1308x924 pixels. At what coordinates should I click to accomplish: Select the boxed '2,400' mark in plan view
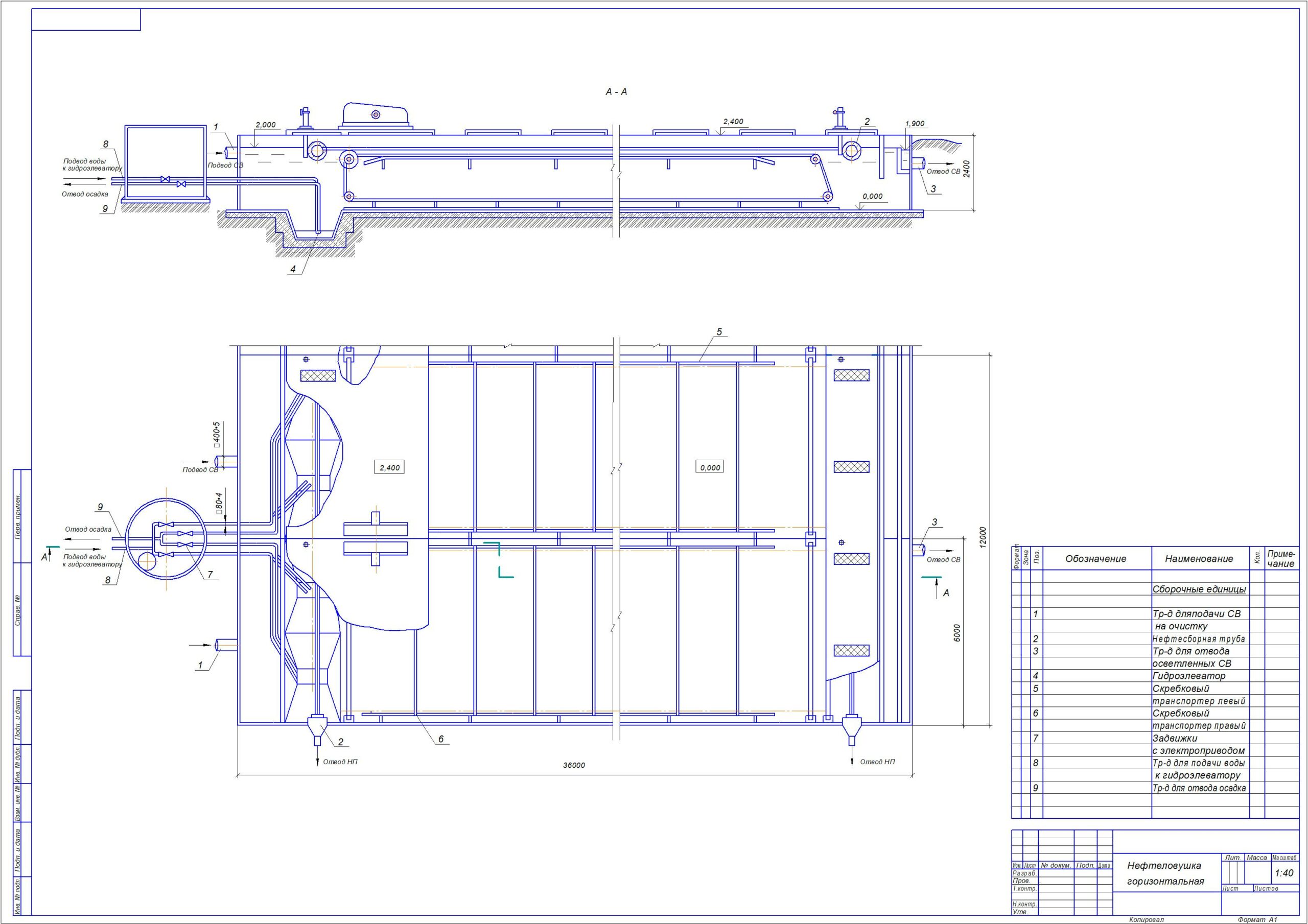(x=390, y=468)
